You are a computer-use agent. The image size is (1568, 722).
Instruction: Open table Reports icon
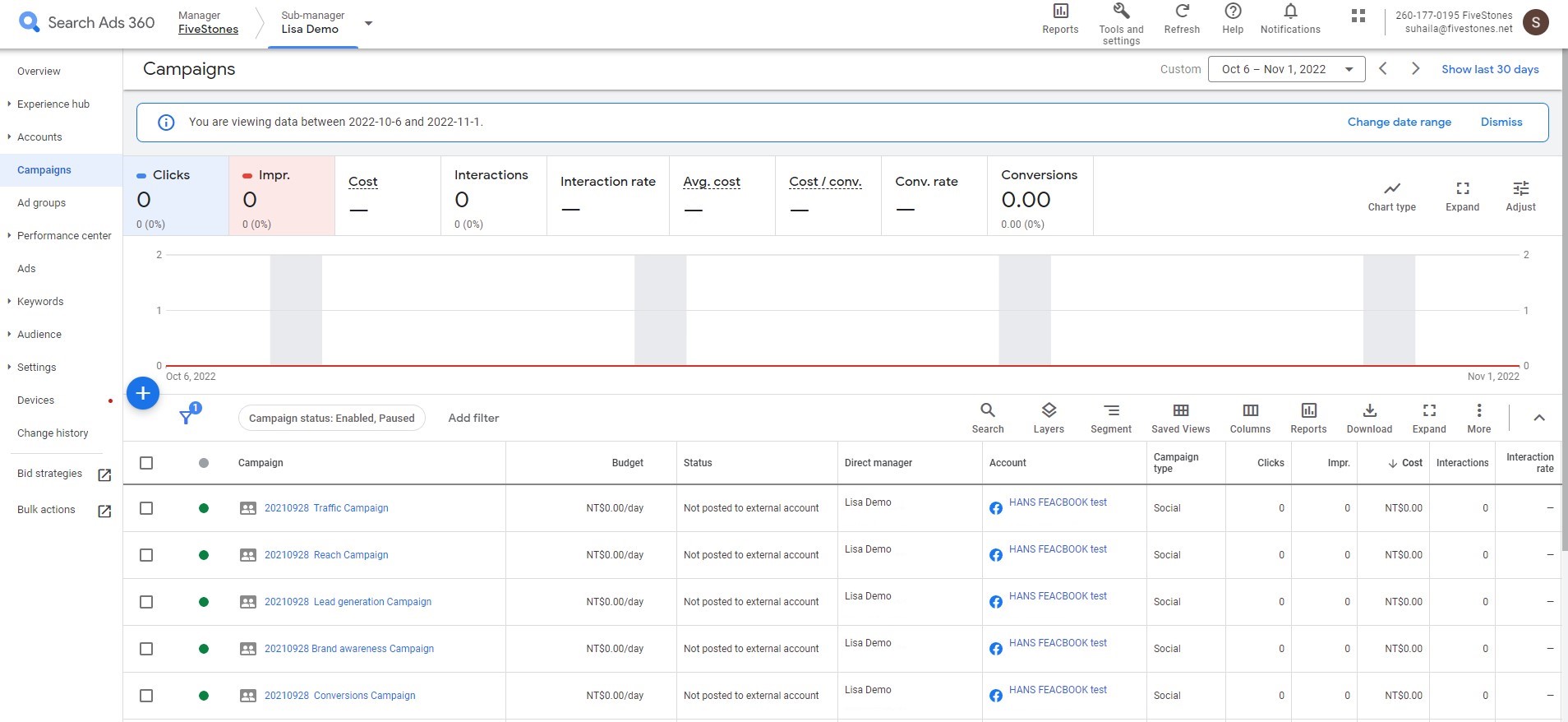coord(1308,418)
